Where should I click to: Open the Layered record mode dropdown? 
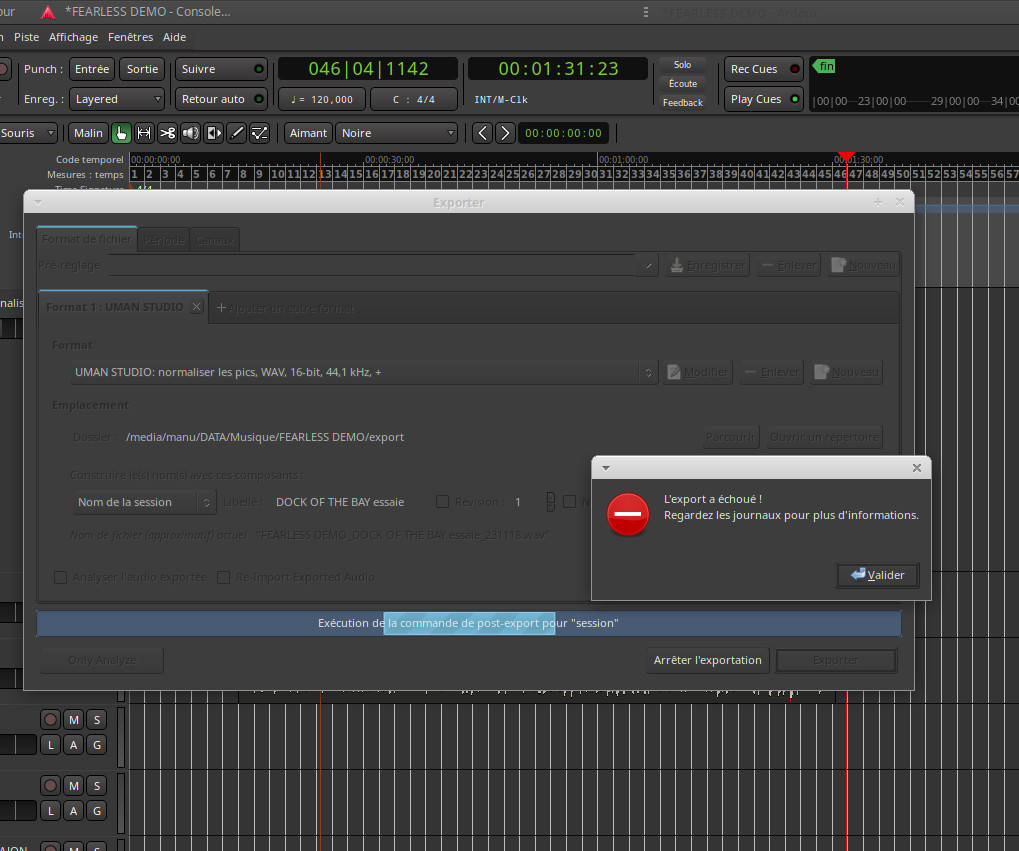(117, 99)
